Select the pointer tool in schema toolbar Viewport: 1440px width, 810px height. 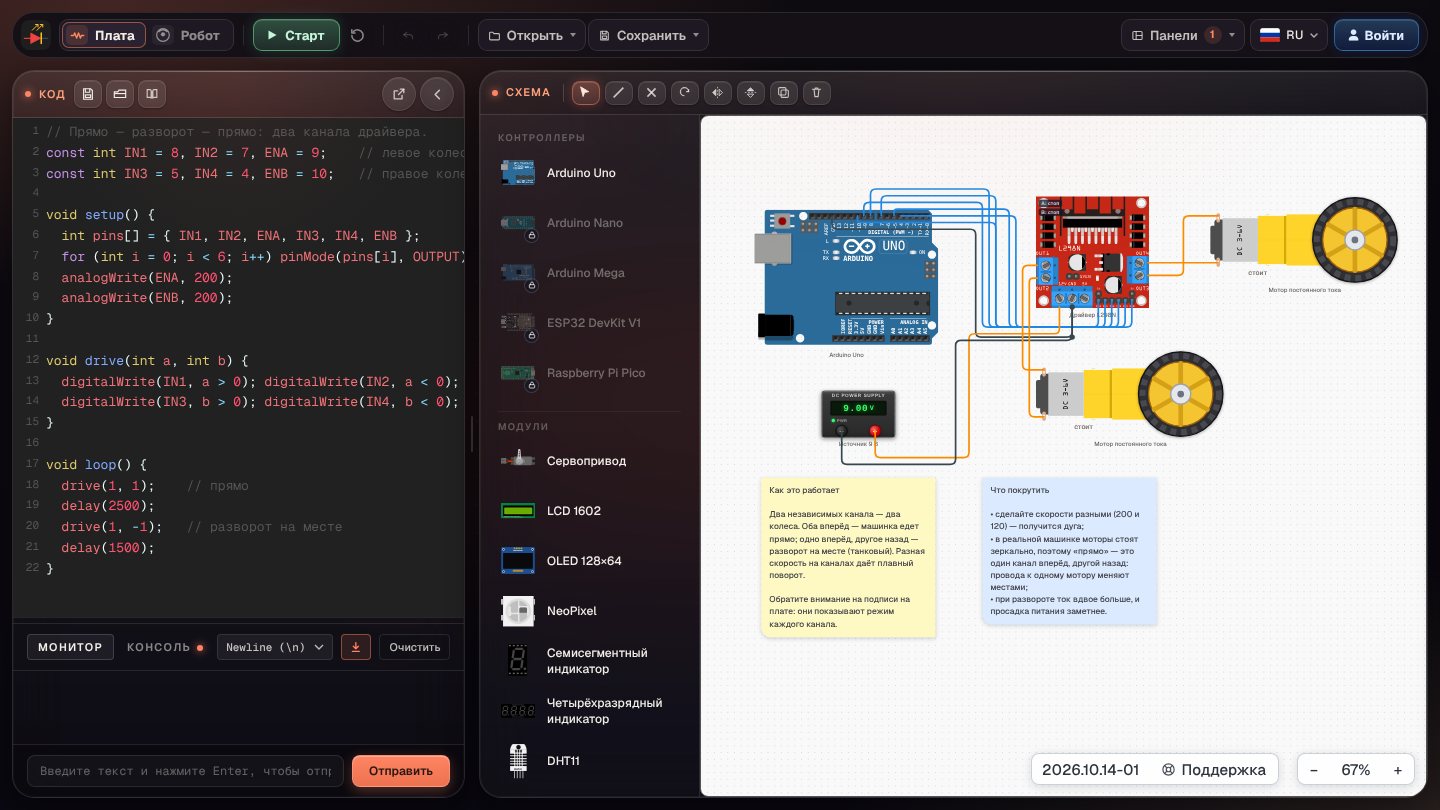(x=586, y=93)
